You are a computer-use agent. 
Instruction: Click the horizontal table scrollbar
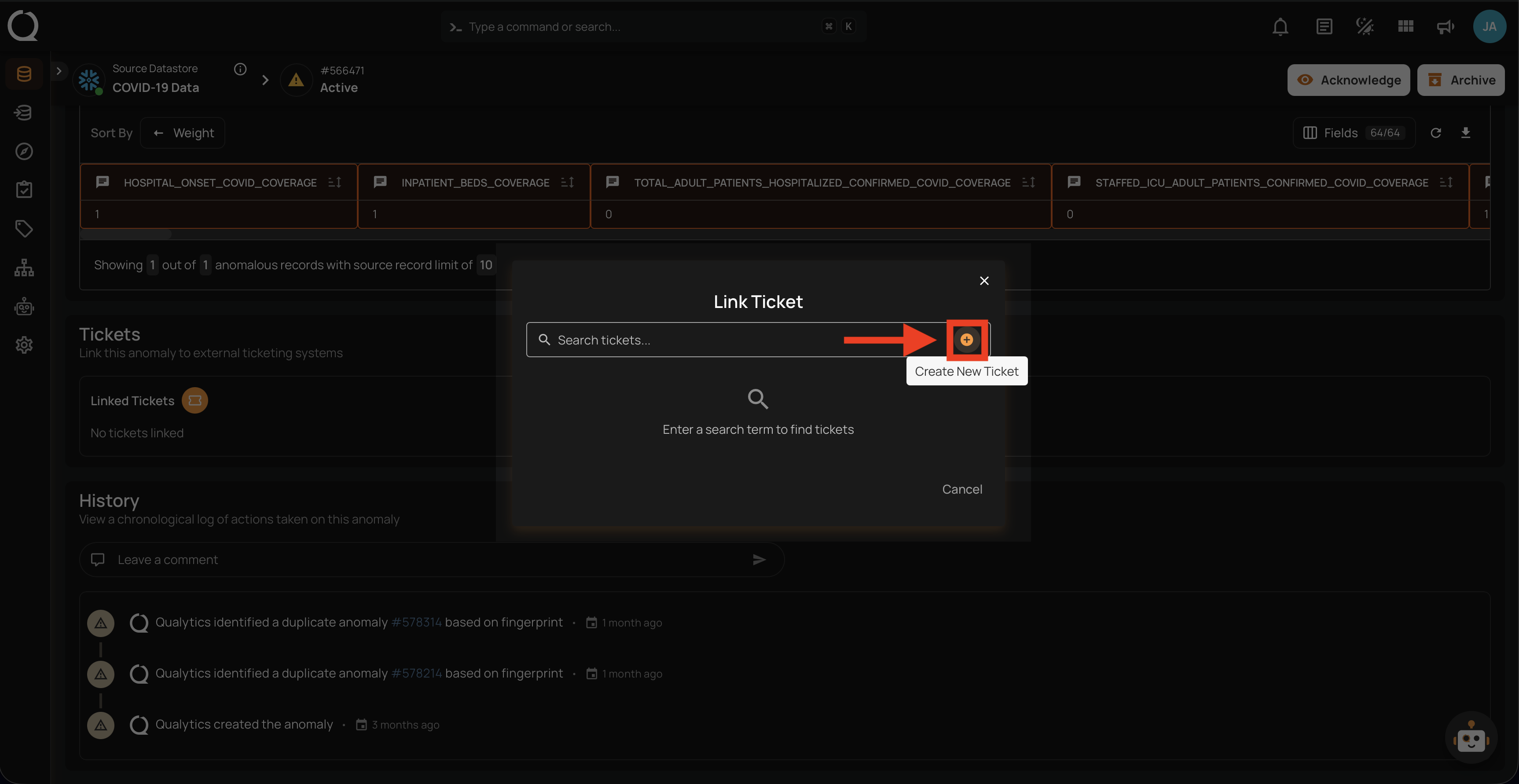point(125,234)
